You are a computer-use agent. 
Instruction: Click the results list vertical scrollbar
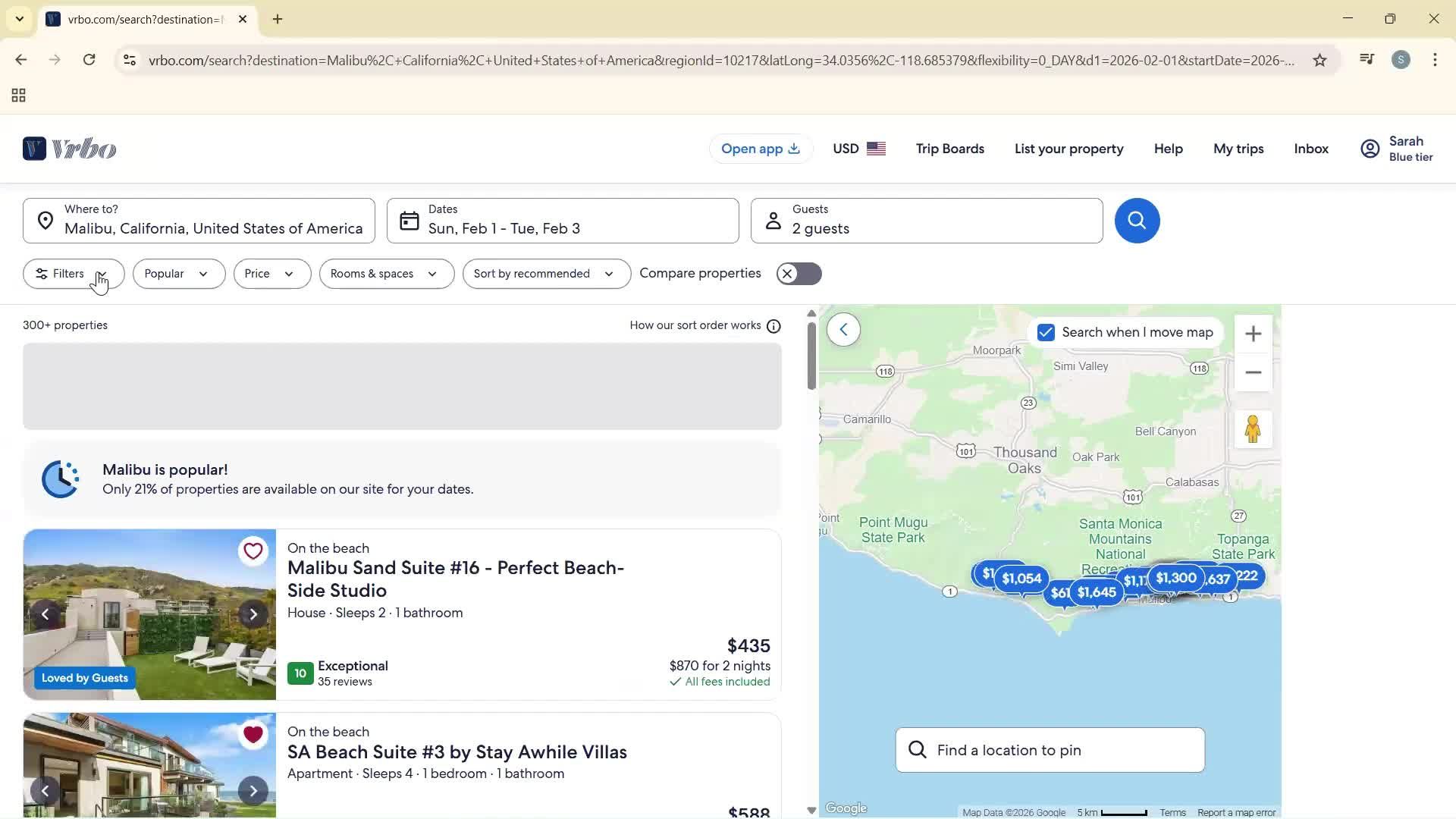(811, 356)
